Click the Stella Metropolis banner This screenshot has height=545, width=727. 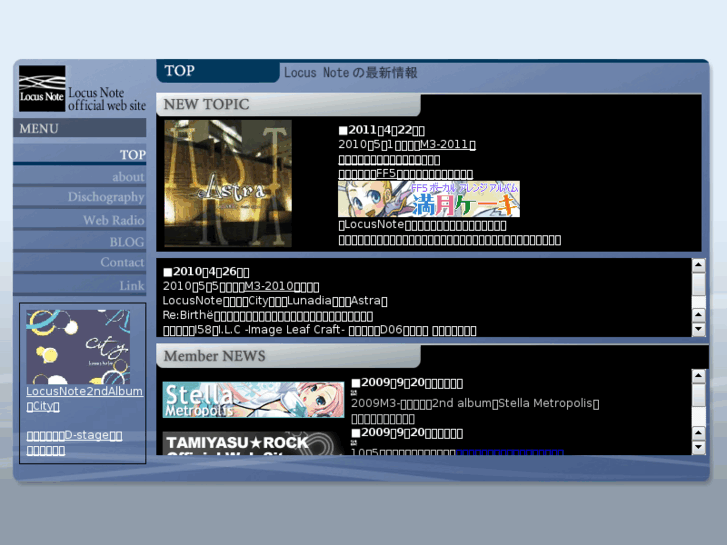pos(253,399)
